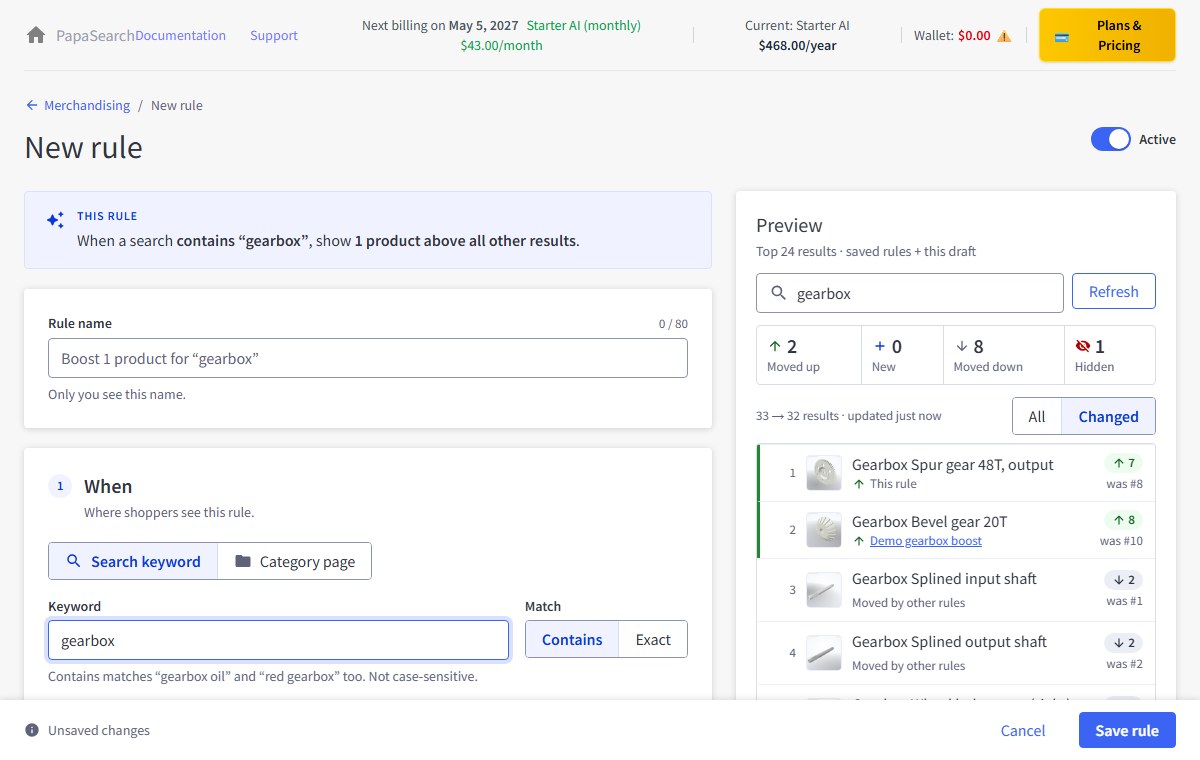Switch to Search keyword trigger
Screen dimensions: 1200x760
(133, 561)
